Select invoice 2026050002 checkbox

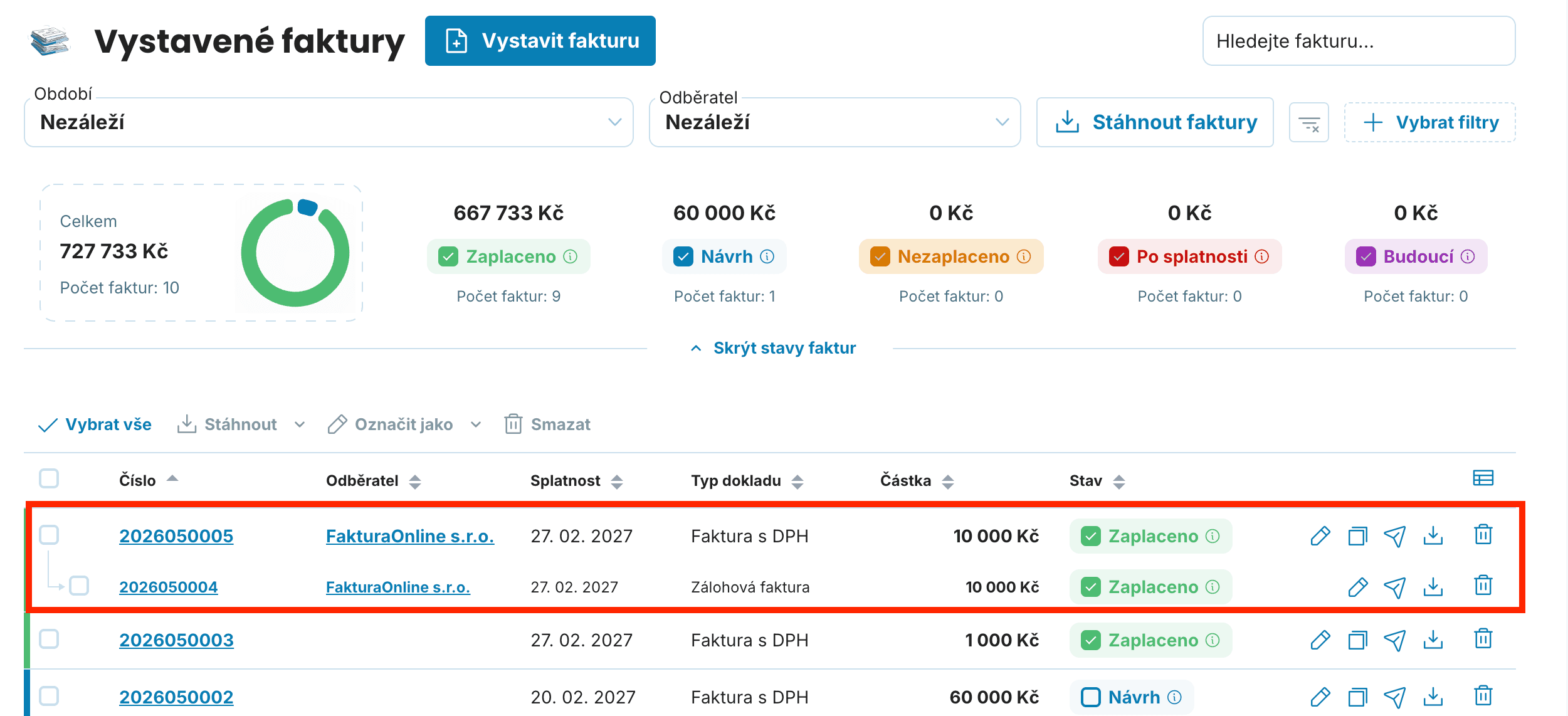(49, 696)
